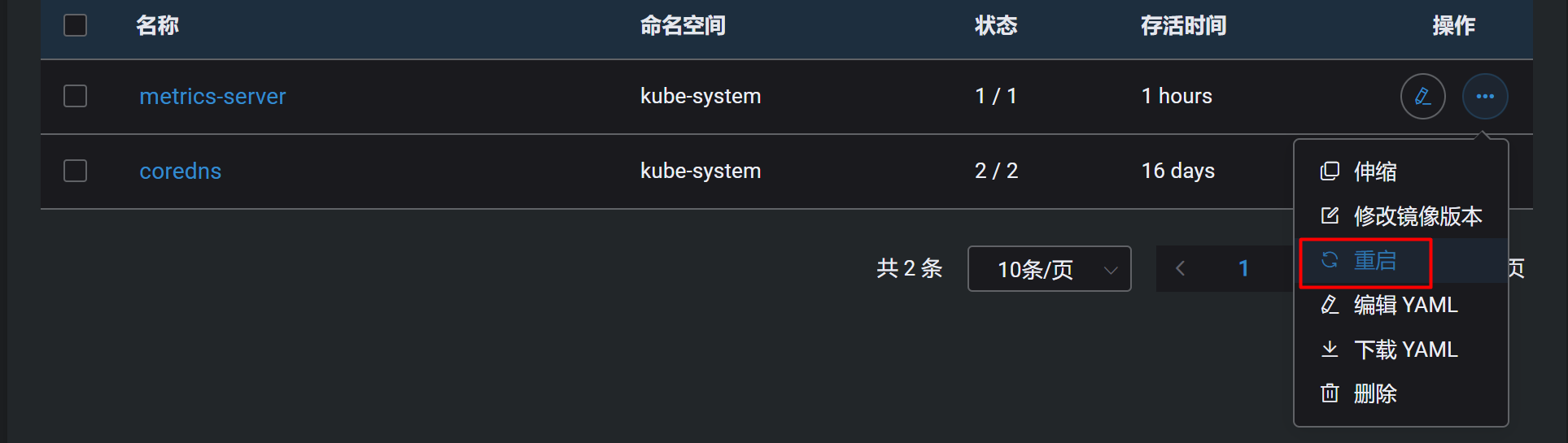Toggle the select-all checkbox in header
1568x443 pixels.
tap(76, 25)
